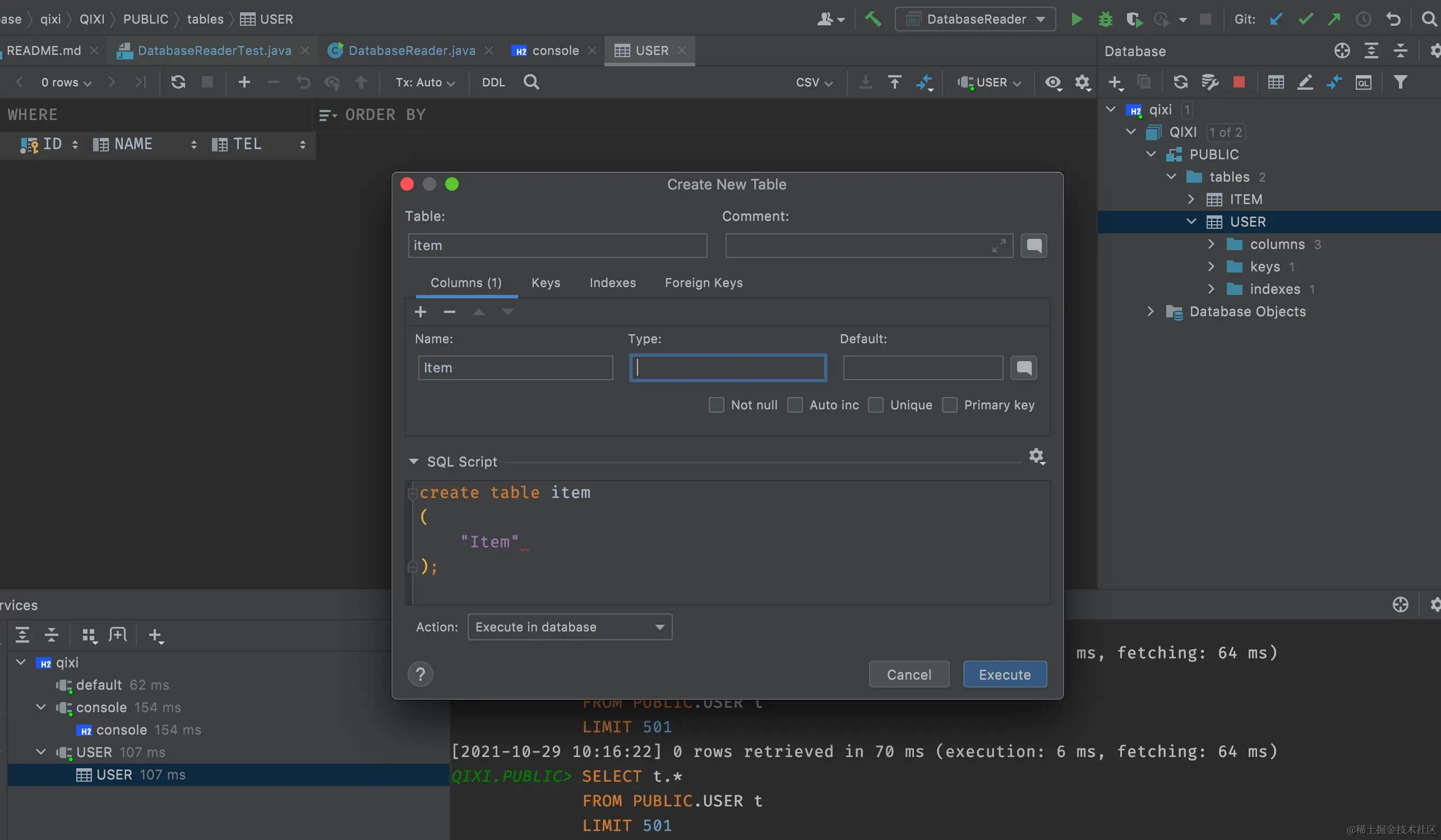Open the Action 'Execute in database' dropdown
1441x840 pixels.
click(570, 627)
